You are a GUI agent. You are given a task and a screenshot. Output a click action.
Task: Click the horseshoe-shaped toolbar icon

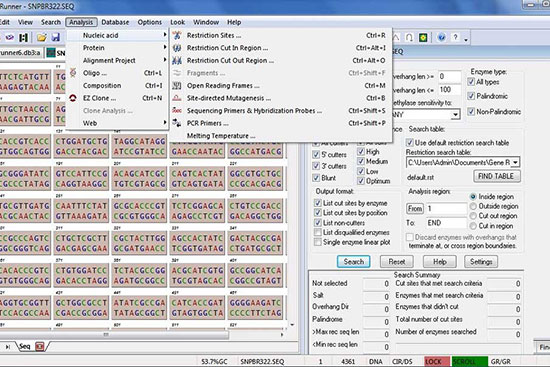coord(409,37)
